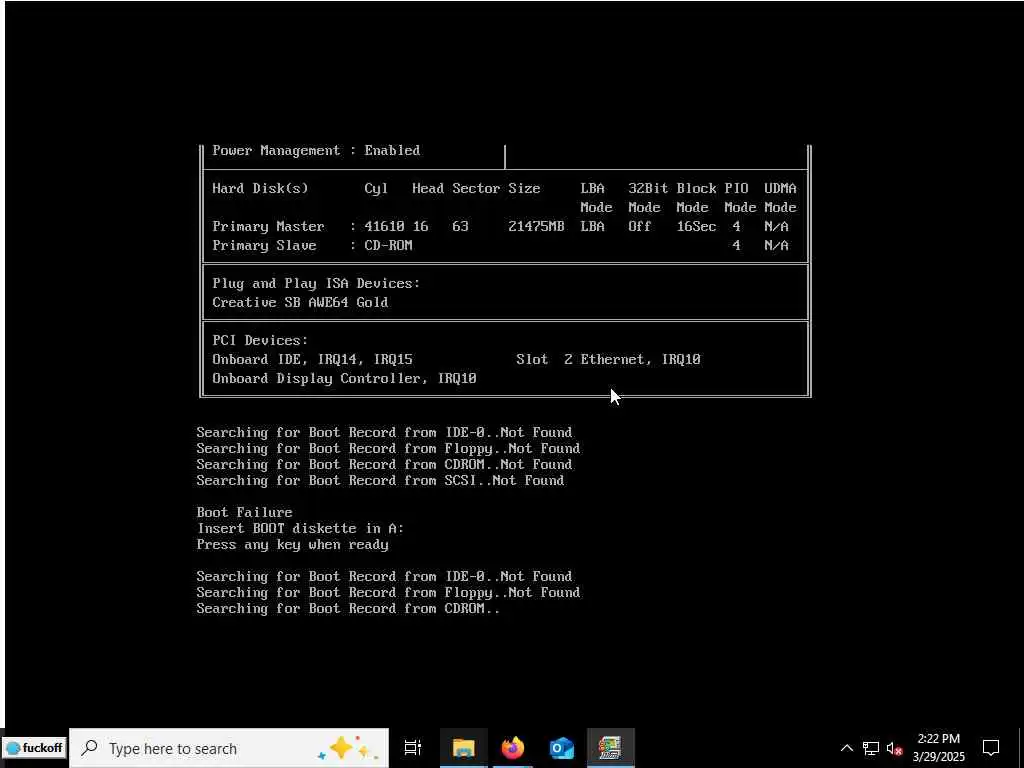The image size is (1024, 768).
Task: Click the disk size 21475MB
Action: point(536,227)
